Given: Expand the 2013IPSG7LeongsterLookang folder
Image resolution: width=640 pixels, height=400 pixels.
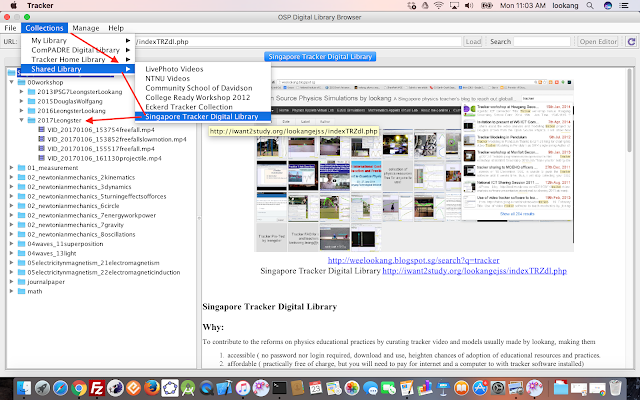Looking at the screenshot, I should (x=22, y=91).
